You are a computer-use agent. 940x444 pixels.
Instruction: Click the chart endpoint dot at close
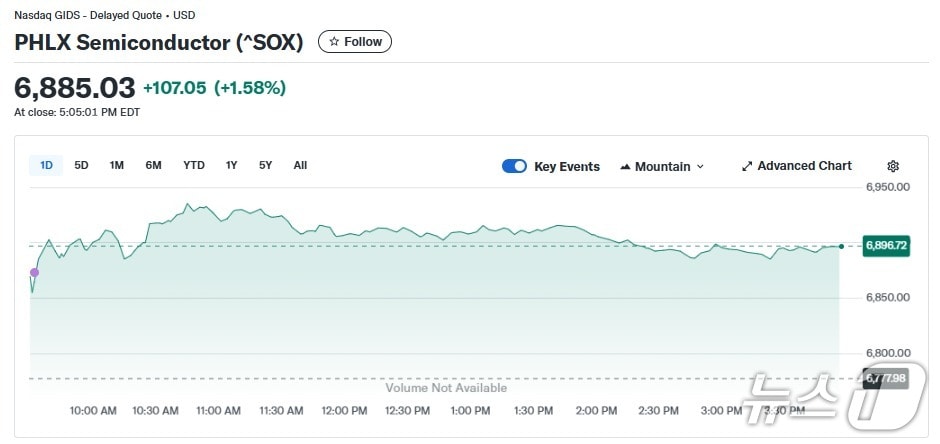pos(841,246)
